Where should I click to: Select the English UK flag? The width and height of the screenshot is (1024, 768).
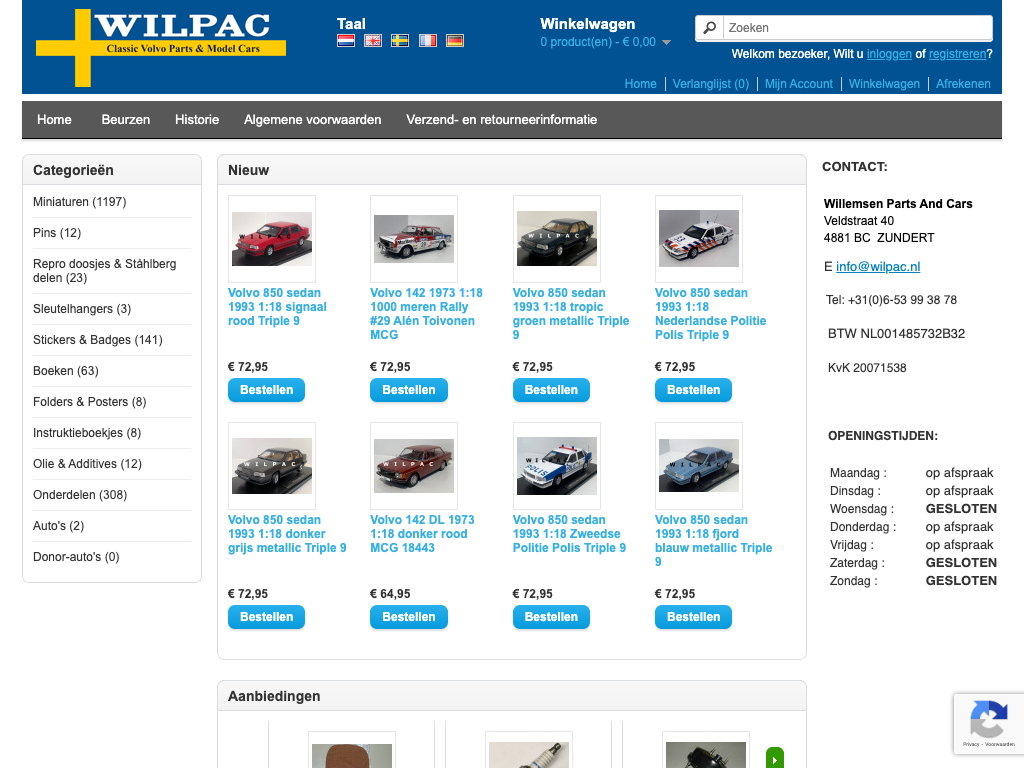[373, 41]
